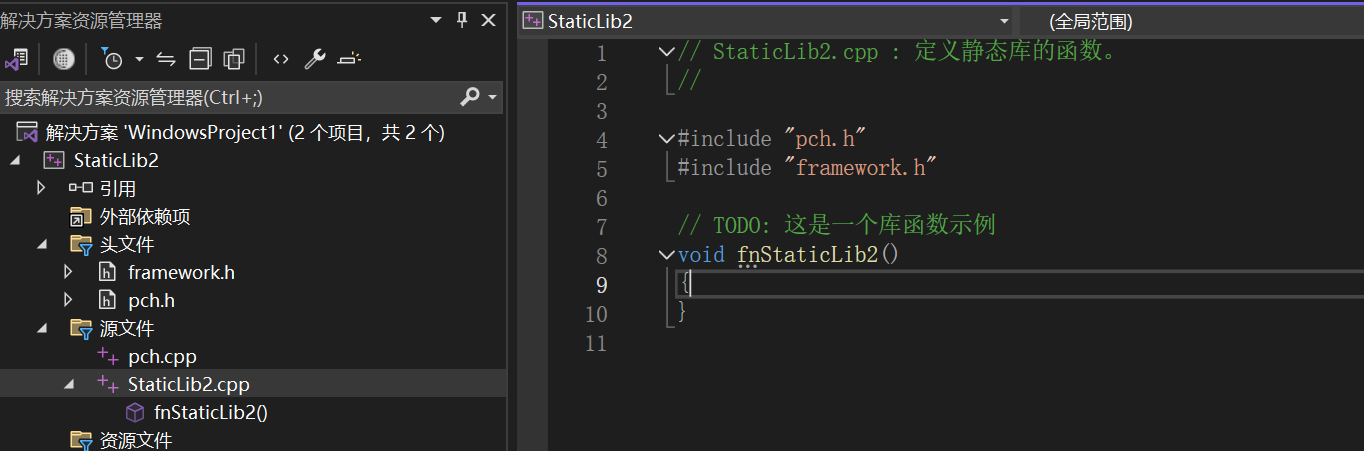Toggle the show all files icon
1364x451 pixels.
(234, 59)
